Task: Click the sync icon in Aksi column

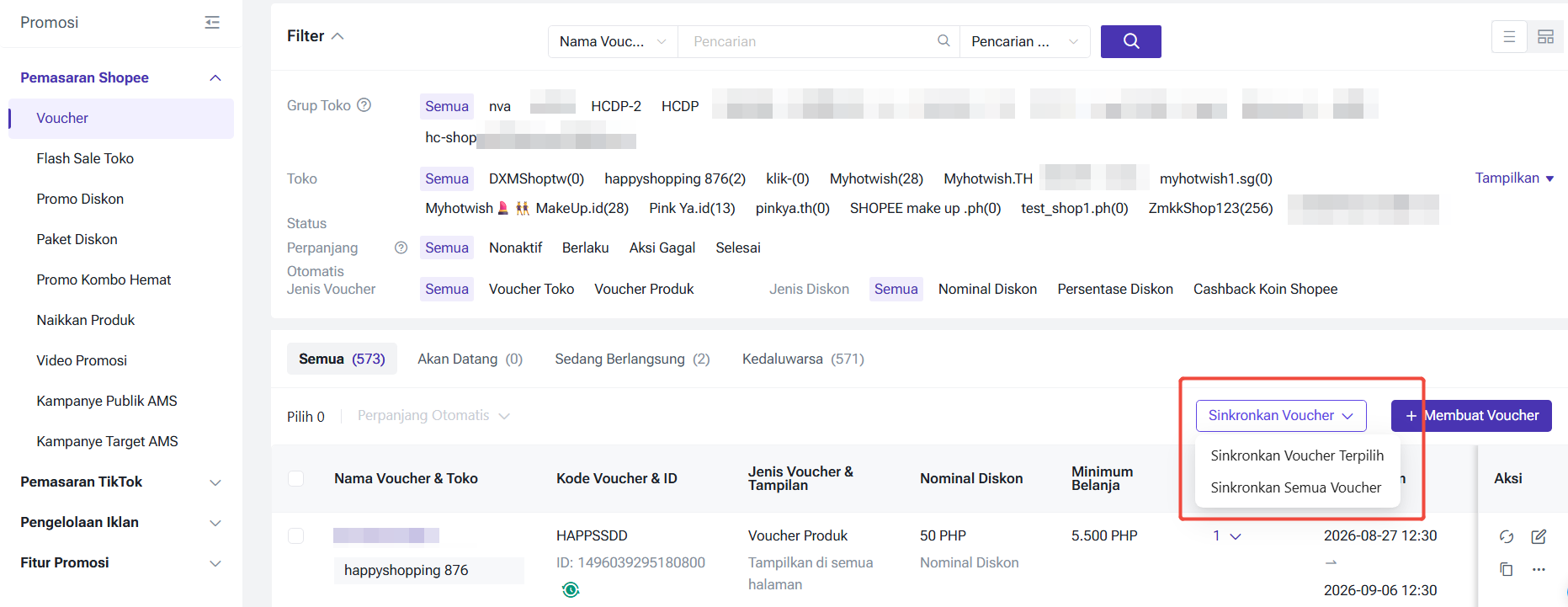Action: [1507, 536]
